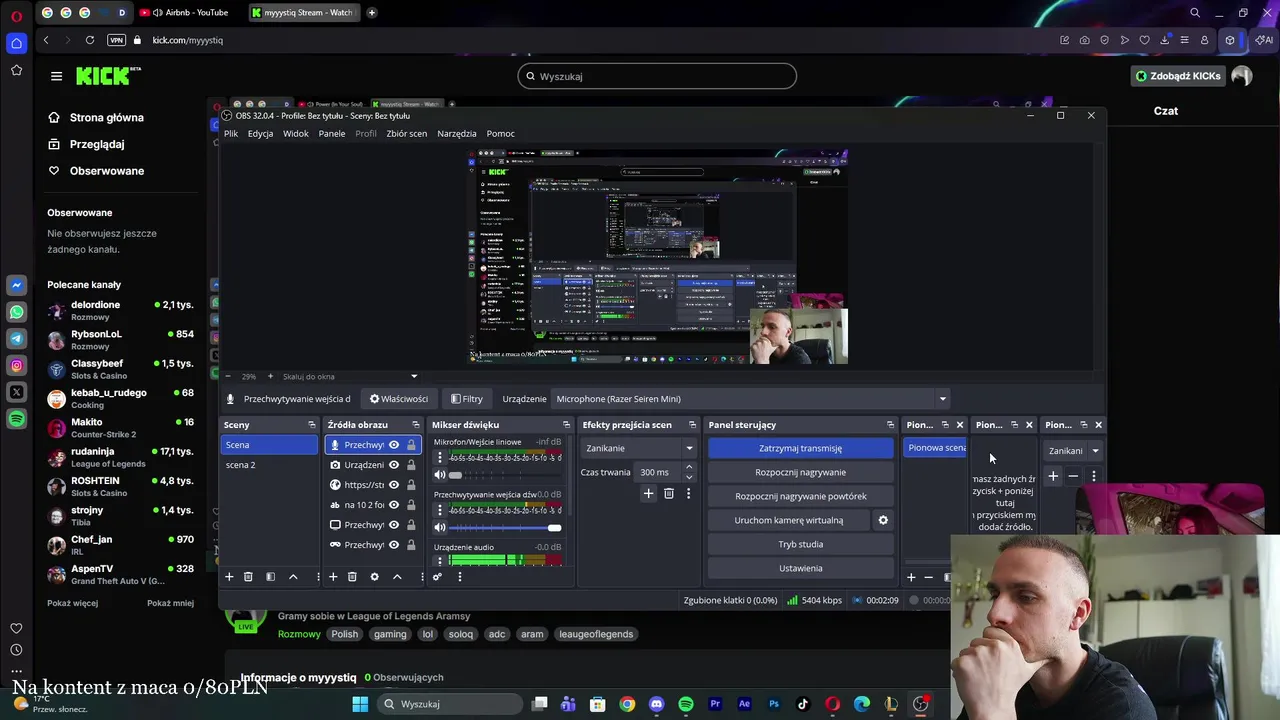The width and height of the screenshot is (1280, 720).
Task: Hide the selected Przechwyt audio input source
Action: [394, 445]
